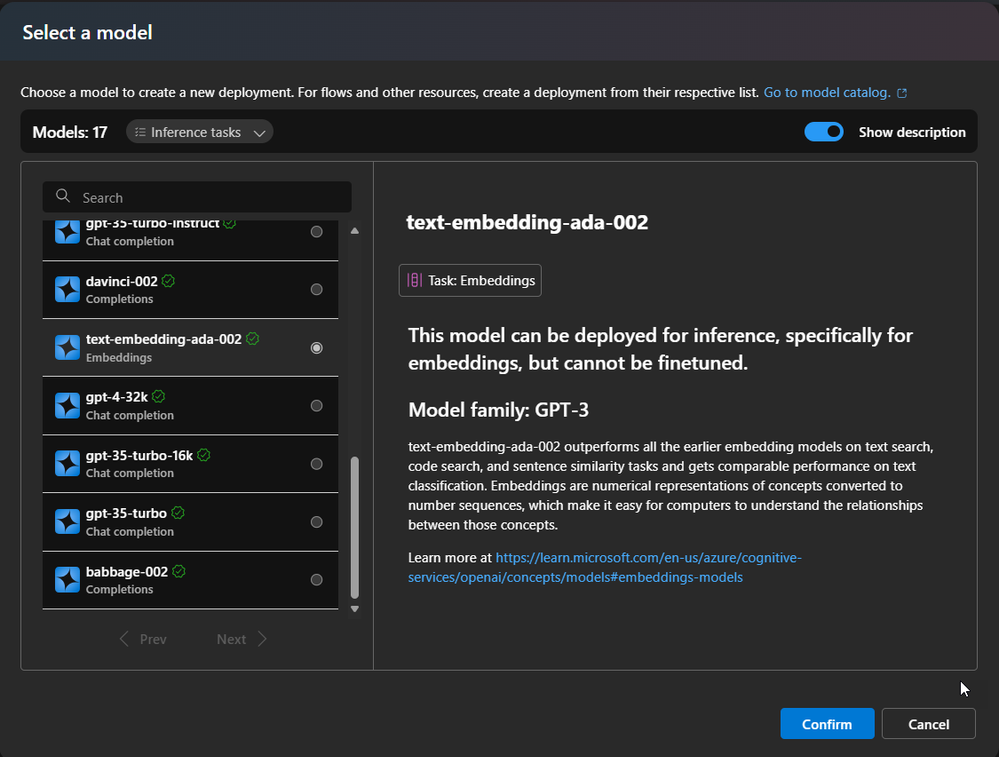
Task: Click the babbage-002 model icon
Action: 67,580
